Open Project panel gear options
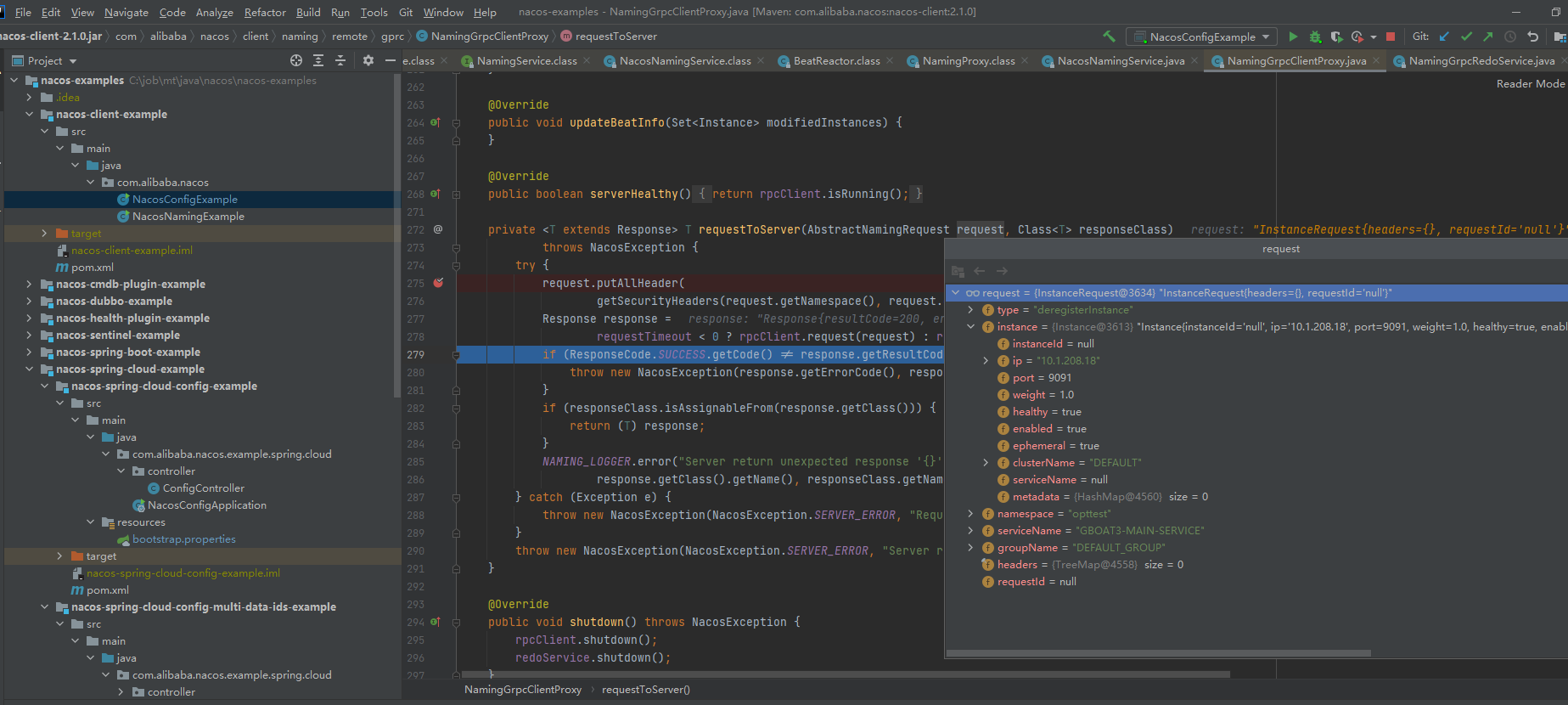 368,60
